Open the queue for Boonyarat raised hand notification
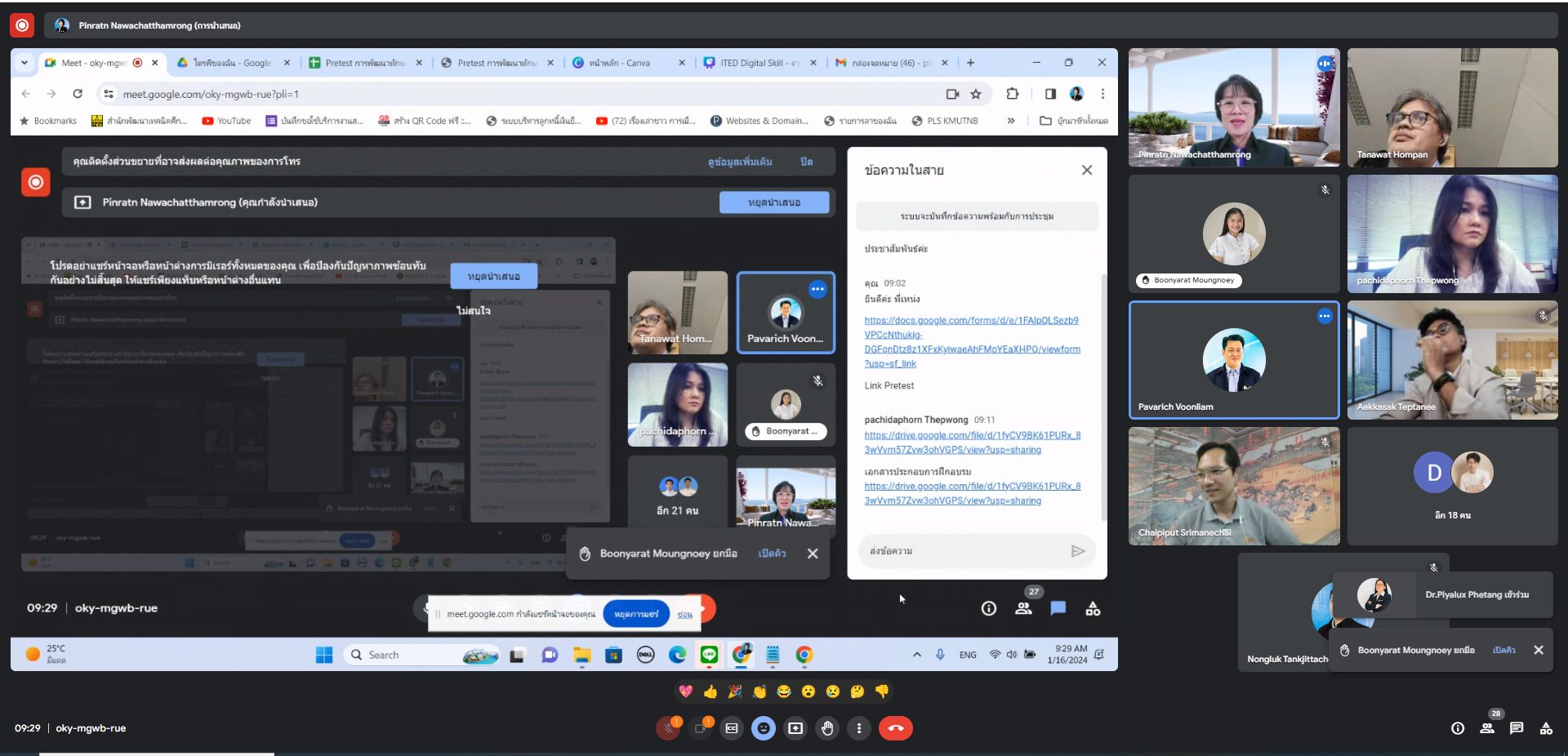This screenshot has width=1568, height=756. click(x=772, y=554)
